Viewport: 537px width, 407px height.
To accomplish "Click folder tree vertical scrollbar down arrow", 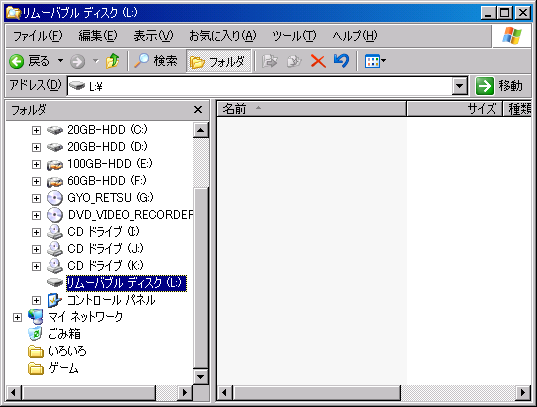I will [x=201, y=377].
